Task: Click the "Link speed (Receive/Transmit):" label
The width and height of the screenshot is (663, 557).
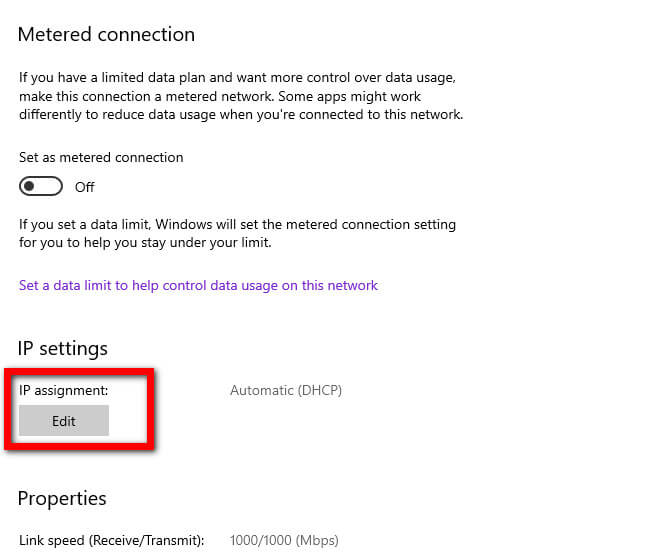Action: (112, 540)
